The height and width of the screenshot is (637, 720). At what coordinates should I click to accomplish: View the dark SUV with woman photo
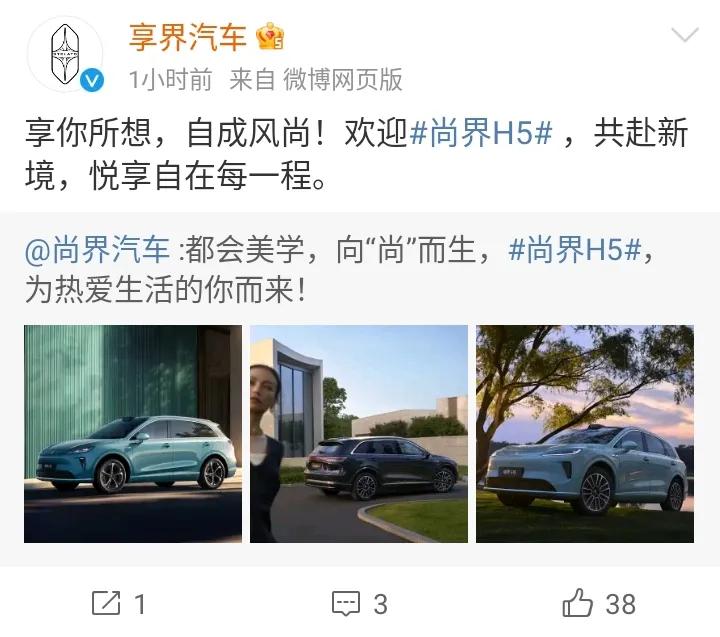[x=359, y=434]
